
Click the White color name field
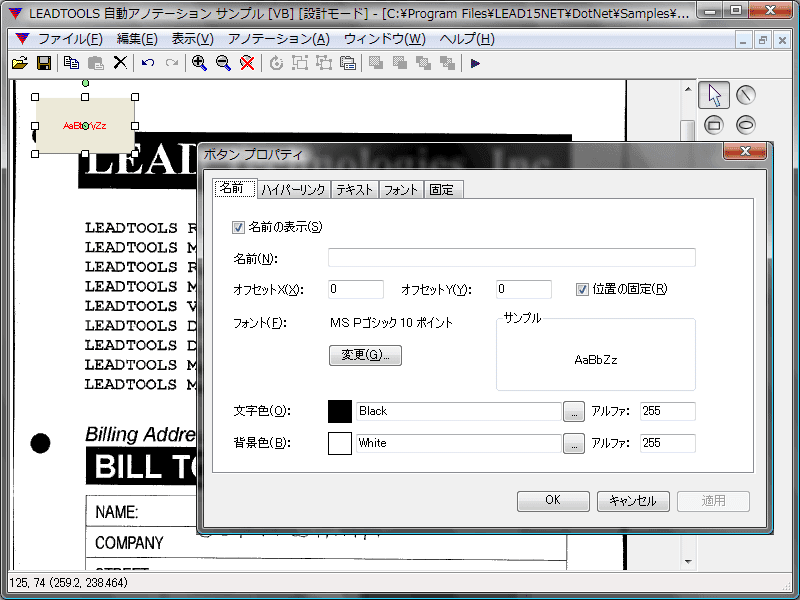tap(459, 443)
